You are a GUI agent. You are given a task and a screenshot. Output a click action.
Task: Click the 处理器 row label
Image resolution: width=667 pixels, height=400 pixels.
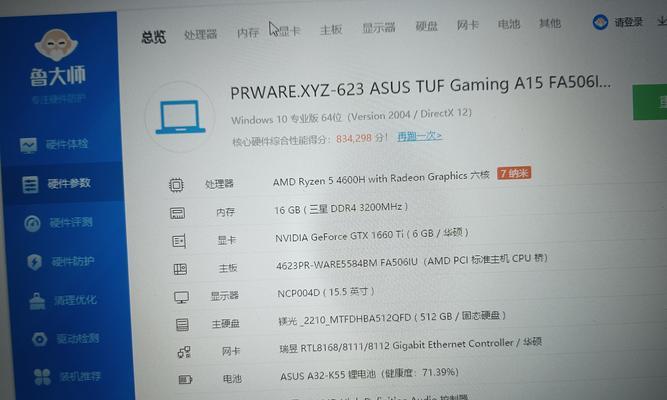[x=219, y=184]
